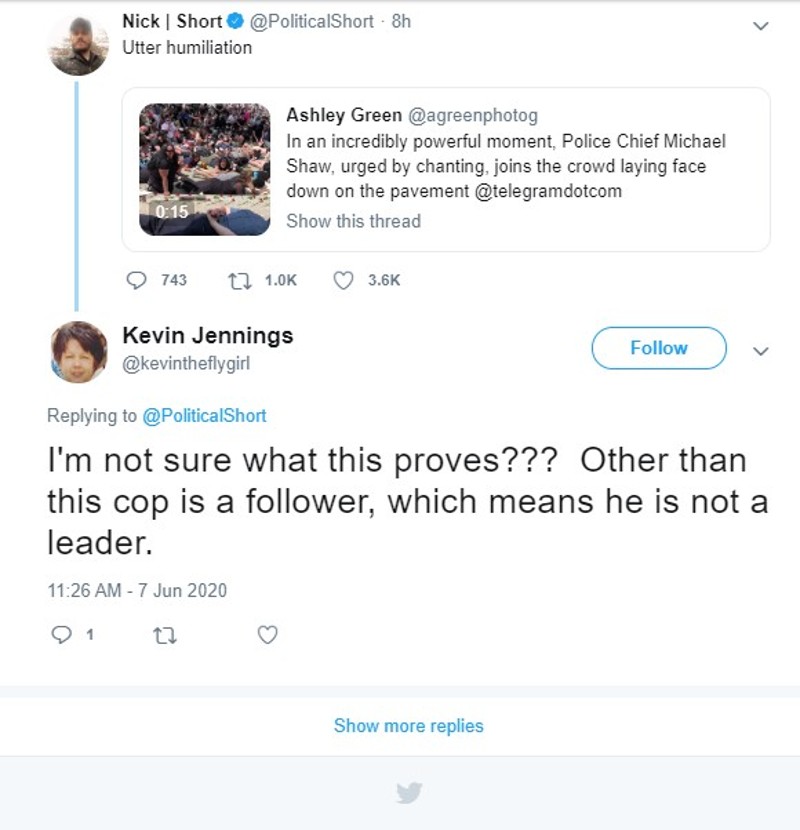The image size is (800, 830).
Task: Open "Show this thread" link
Action: pyautogui.click(x=353, y=221)
